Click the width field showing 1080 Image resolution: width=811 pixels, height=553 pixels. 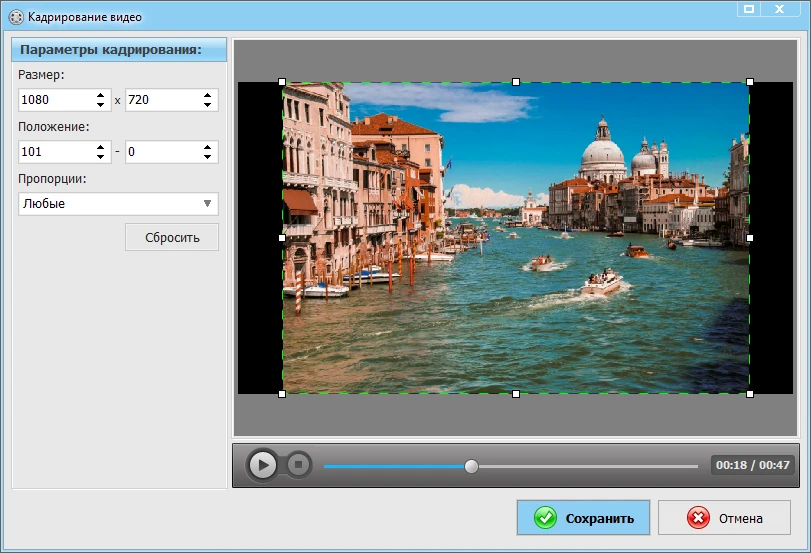click(x=55, y=100)
